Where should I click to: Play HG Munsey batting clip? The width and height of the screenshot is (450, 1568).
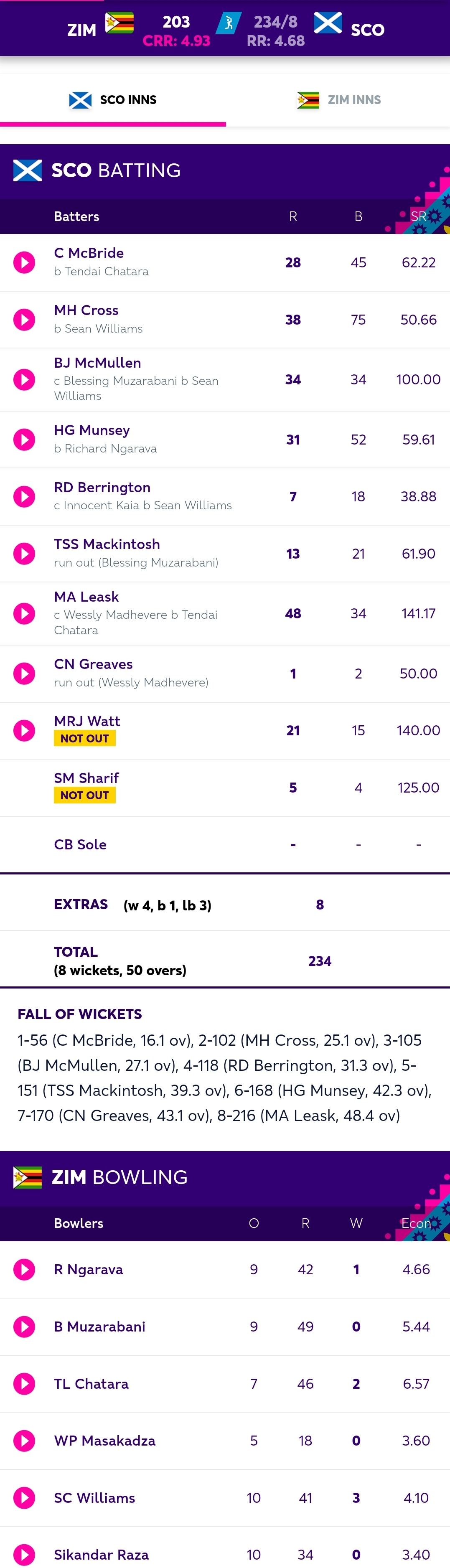24,440
